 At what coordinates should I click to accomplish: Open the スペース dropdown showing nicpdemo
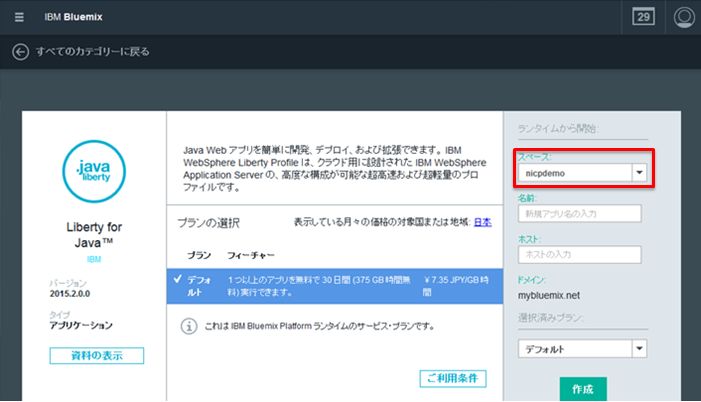coord(583,173)
